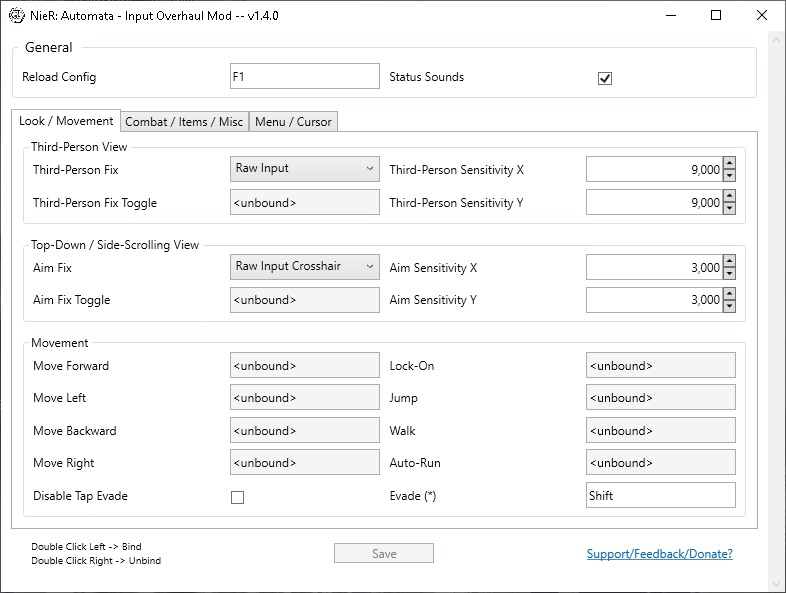The width and height of the screenshot is (786, 593).
Task: Increase Aim Sensitivity X with up arrow
Action: [729, 261]
